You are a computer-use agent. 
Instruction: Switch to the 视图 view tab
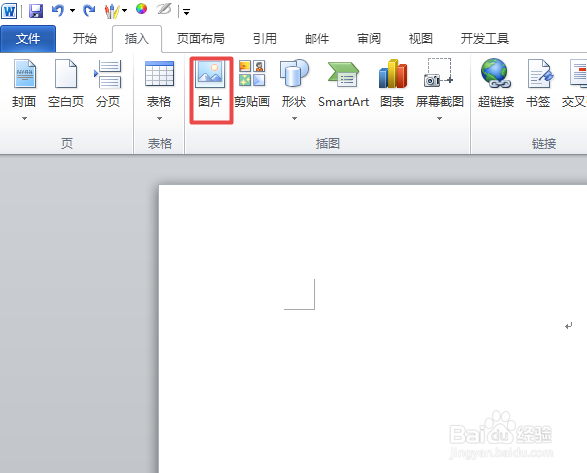tap(421, 39)
